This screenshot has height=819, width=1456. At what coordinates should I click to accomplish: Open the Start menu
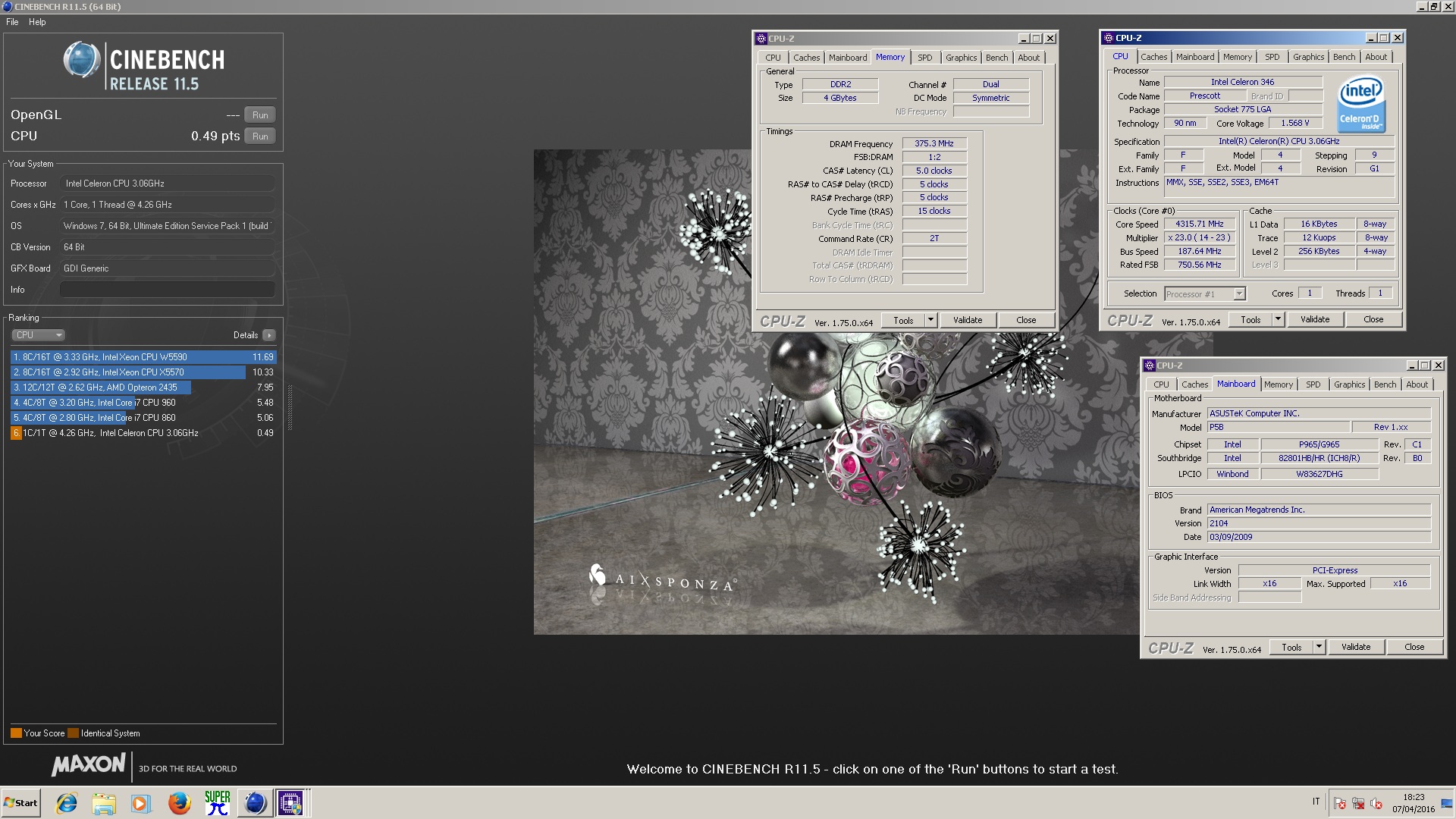[20, 803]
